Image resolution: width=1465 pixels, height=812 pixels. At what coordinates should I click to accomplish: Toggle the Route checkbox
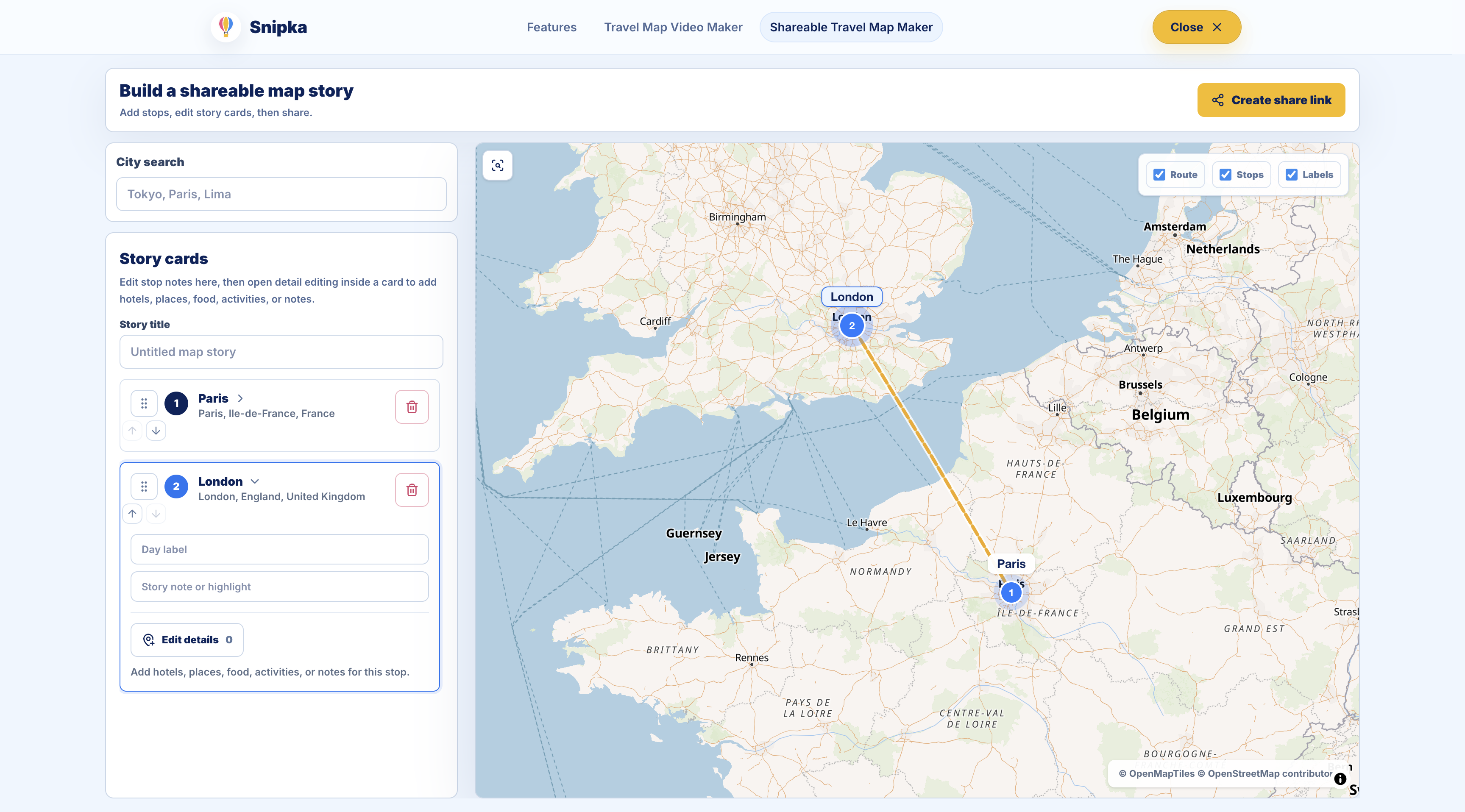pos(1159,175)
